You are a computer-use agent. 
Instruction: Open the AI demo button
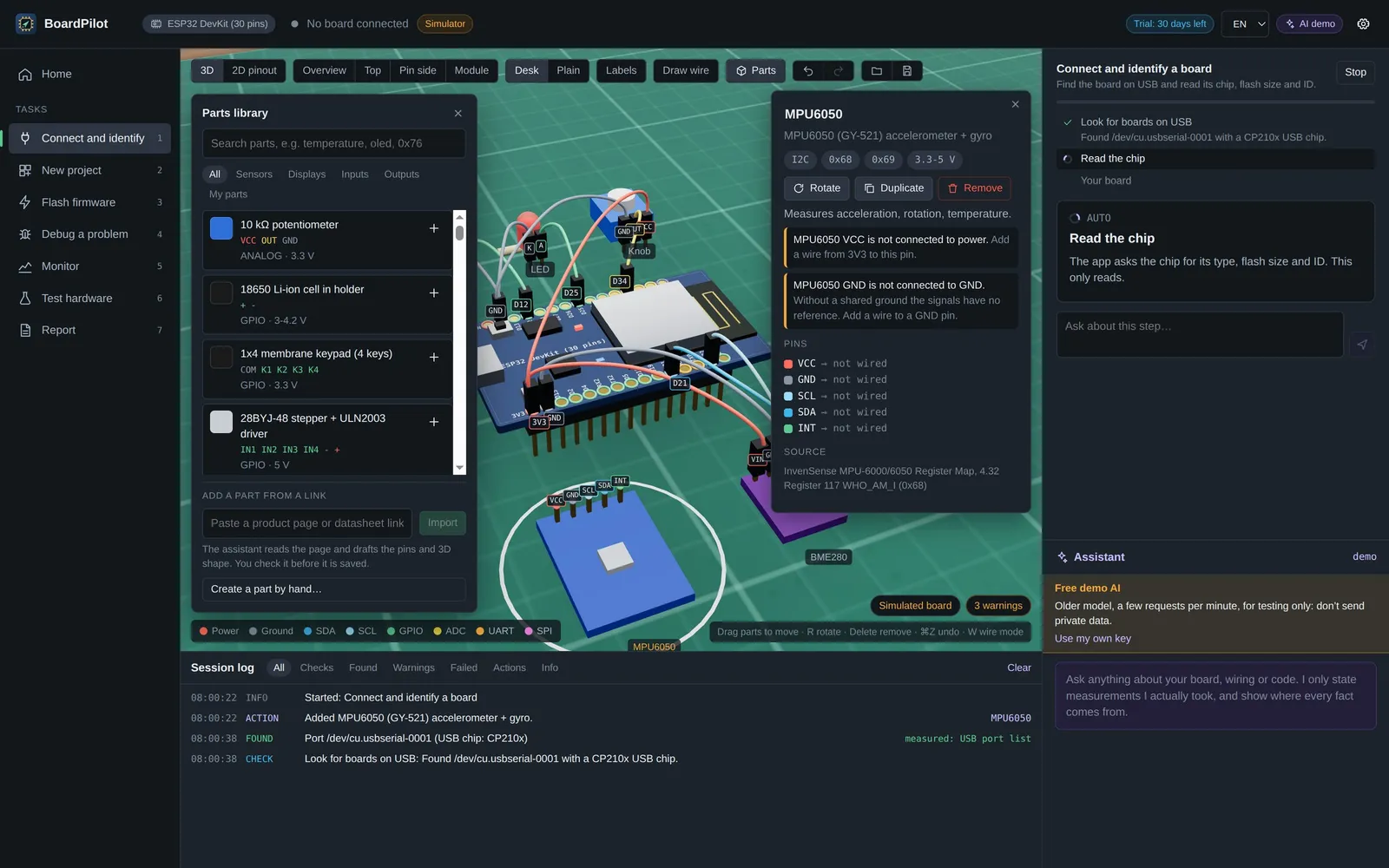click(1310, 23)
